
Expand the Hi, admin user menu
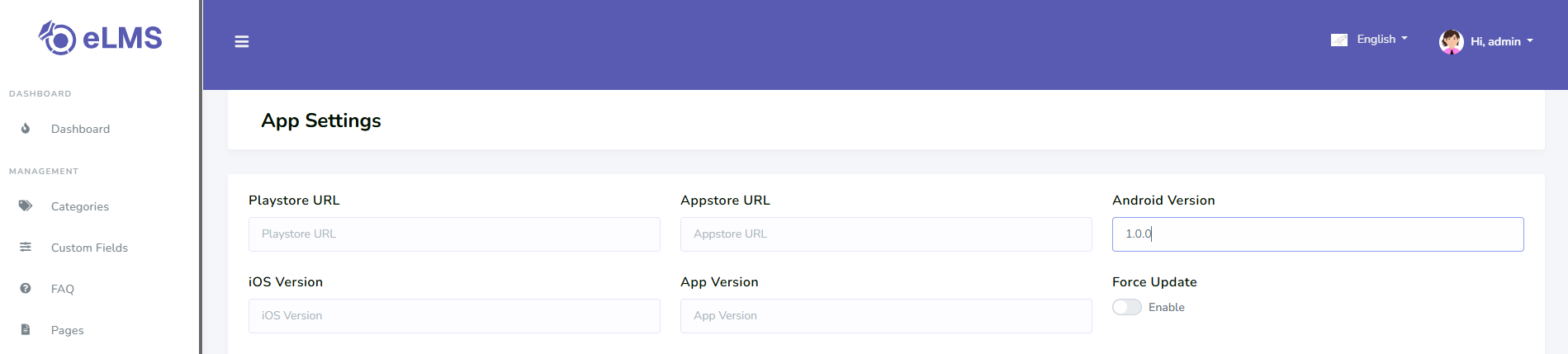pyautogui.click(x=1502, y=41)
